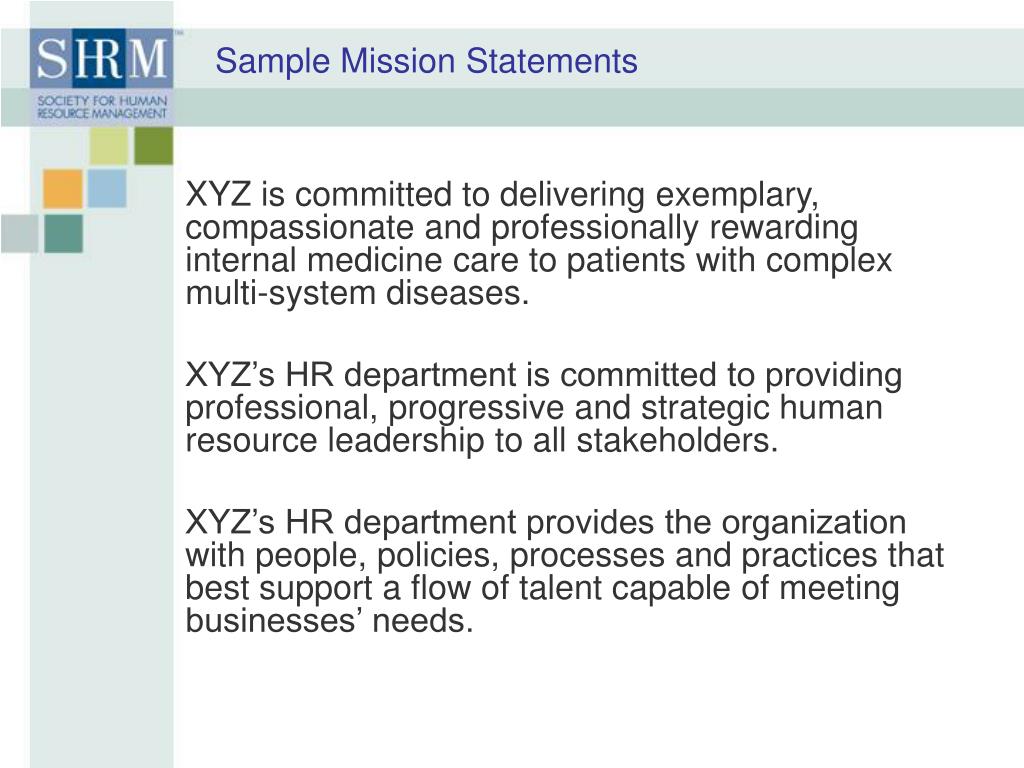Select the orange decorative square
Viewport: 1024px width, 768px height.
pyautogui.click(x=63, y=189)
